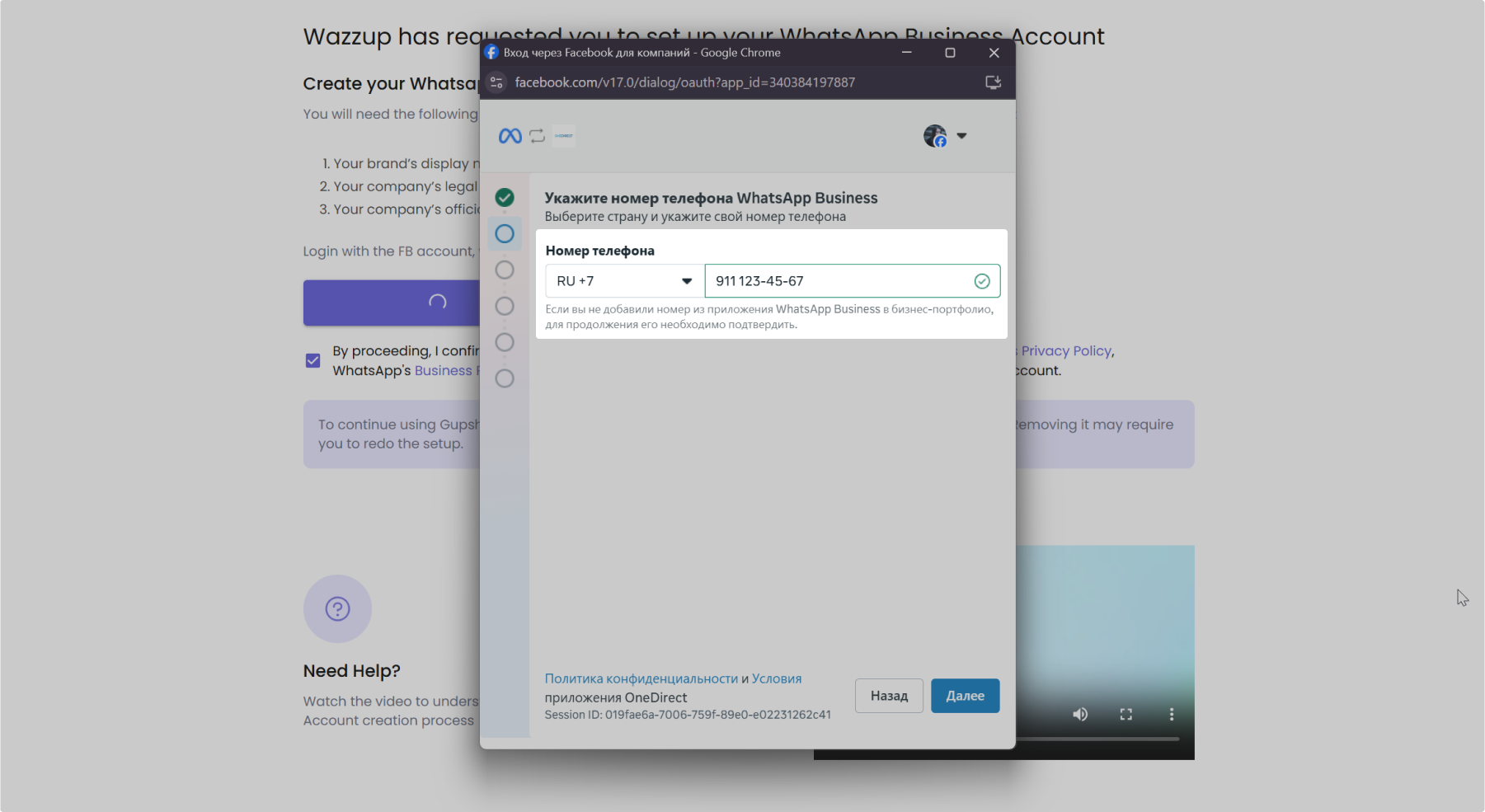Click the site info icon in the address bar

tap(496, 82)
